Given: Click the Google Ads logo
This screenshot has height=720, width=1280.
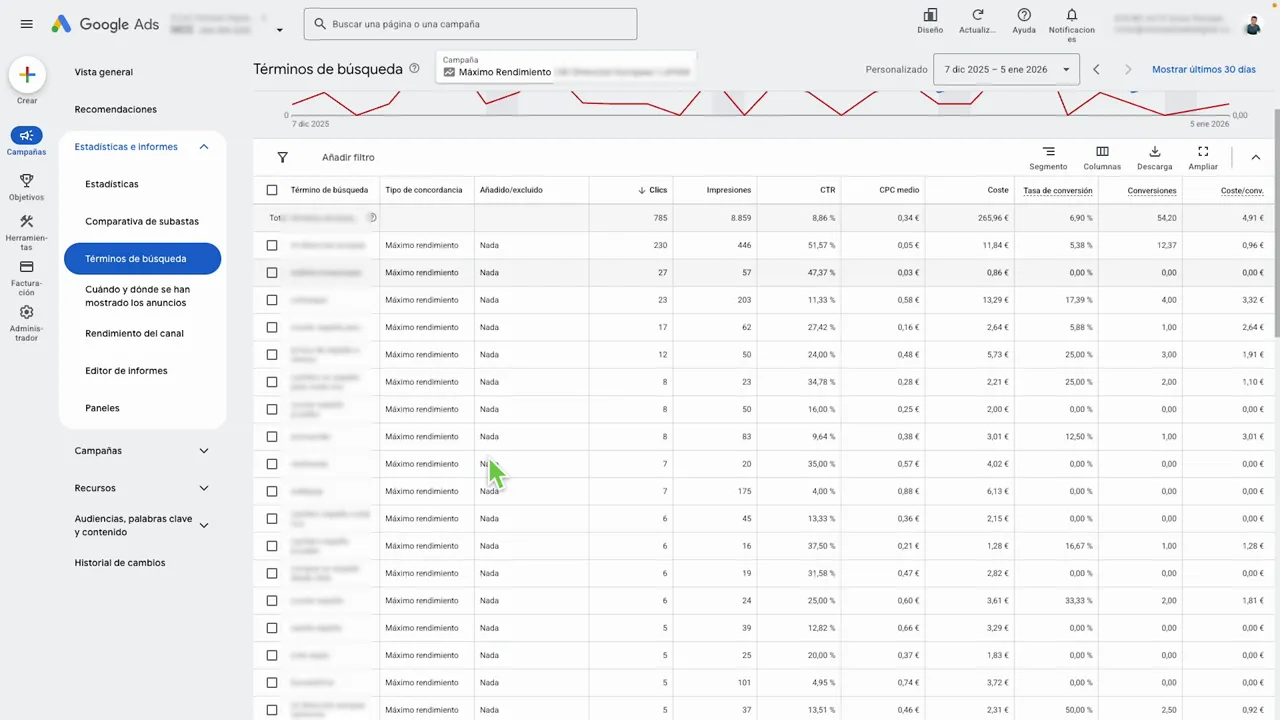Looking at the screenshot, I should pyautogui.click(x=105, y=24).
